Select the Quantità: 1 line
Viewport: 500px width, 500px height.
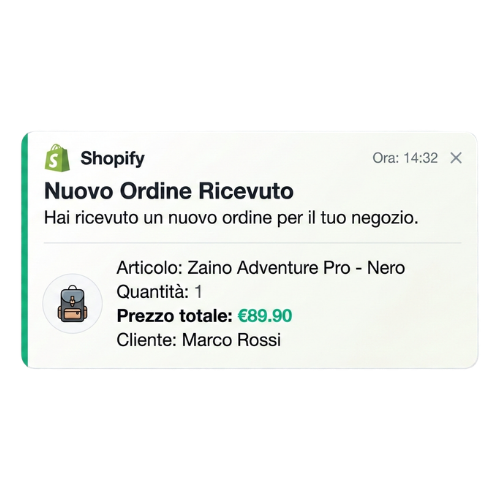tap(159, 292)
